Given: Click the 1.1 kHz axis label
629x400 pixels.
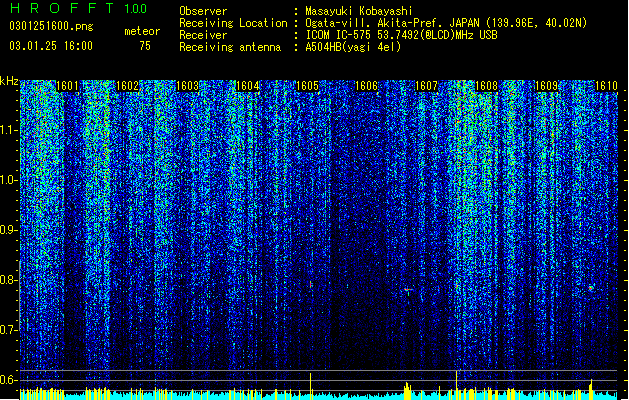Looking at the screenshot, I should [9, 130].
